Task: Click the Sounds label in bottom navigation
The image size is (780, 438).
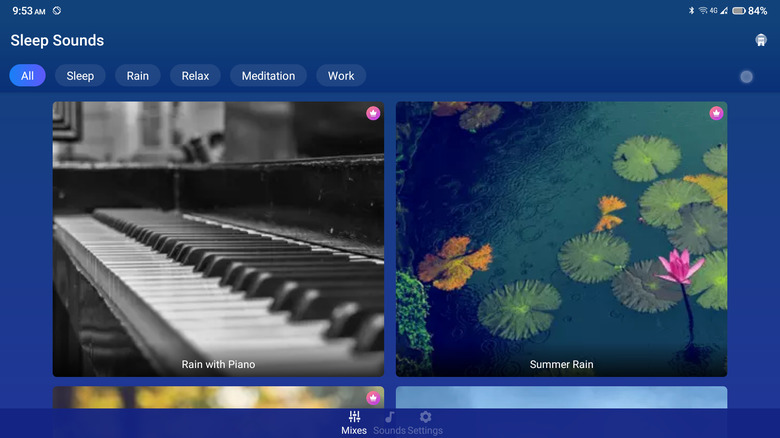Action: pyautogui.click(x=390, y=431)
